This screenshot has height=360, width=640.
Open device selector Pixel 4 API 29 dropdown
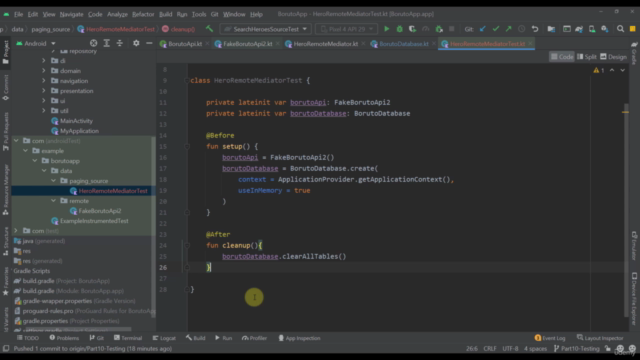coord(347,29)
